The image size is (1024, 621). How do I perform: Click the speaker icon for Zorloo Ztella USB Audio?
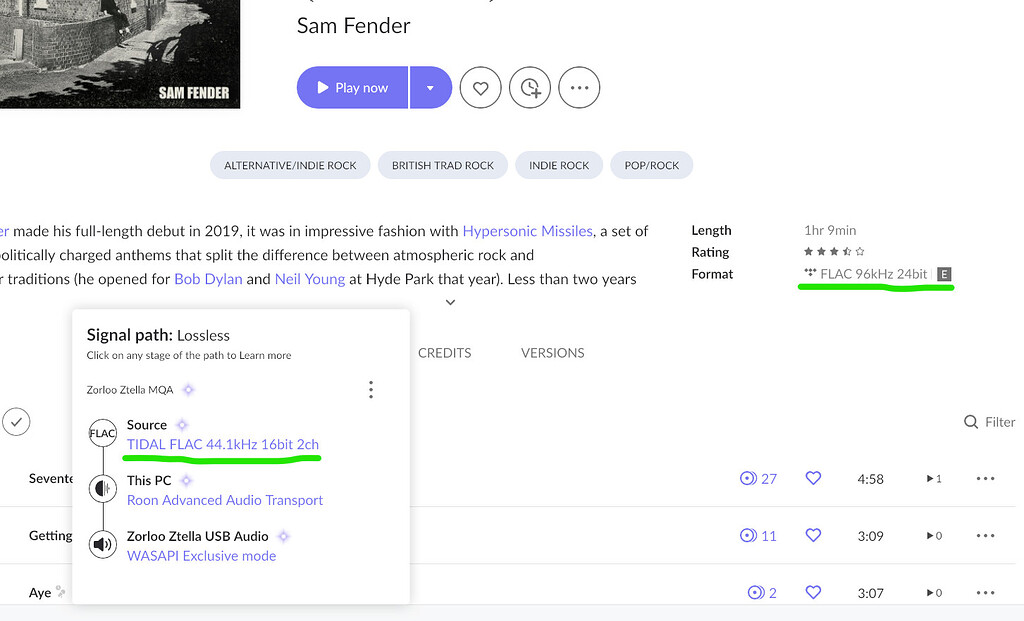point(103,545)
